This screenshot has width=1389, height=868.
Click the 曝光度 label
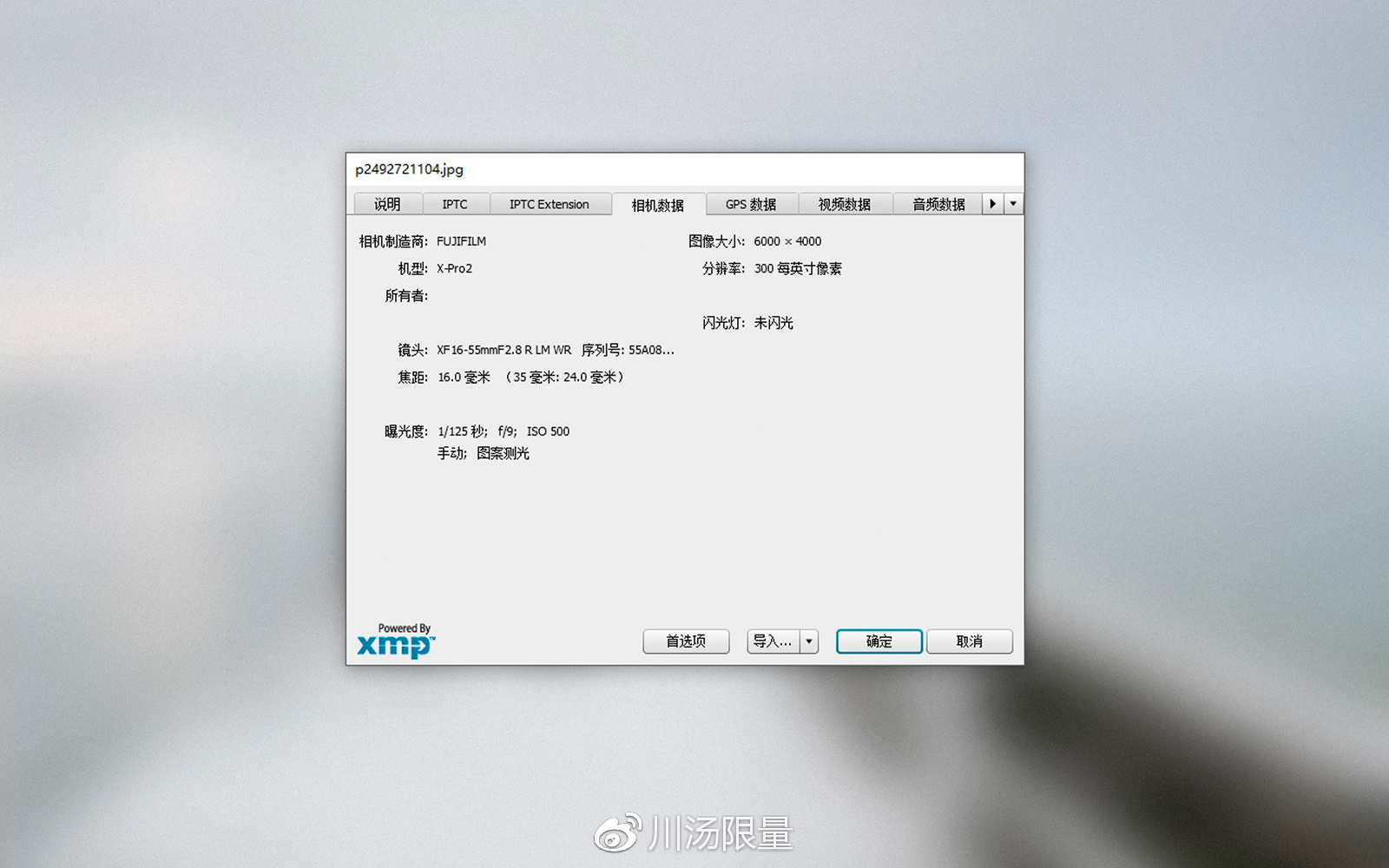pos(406,431)
